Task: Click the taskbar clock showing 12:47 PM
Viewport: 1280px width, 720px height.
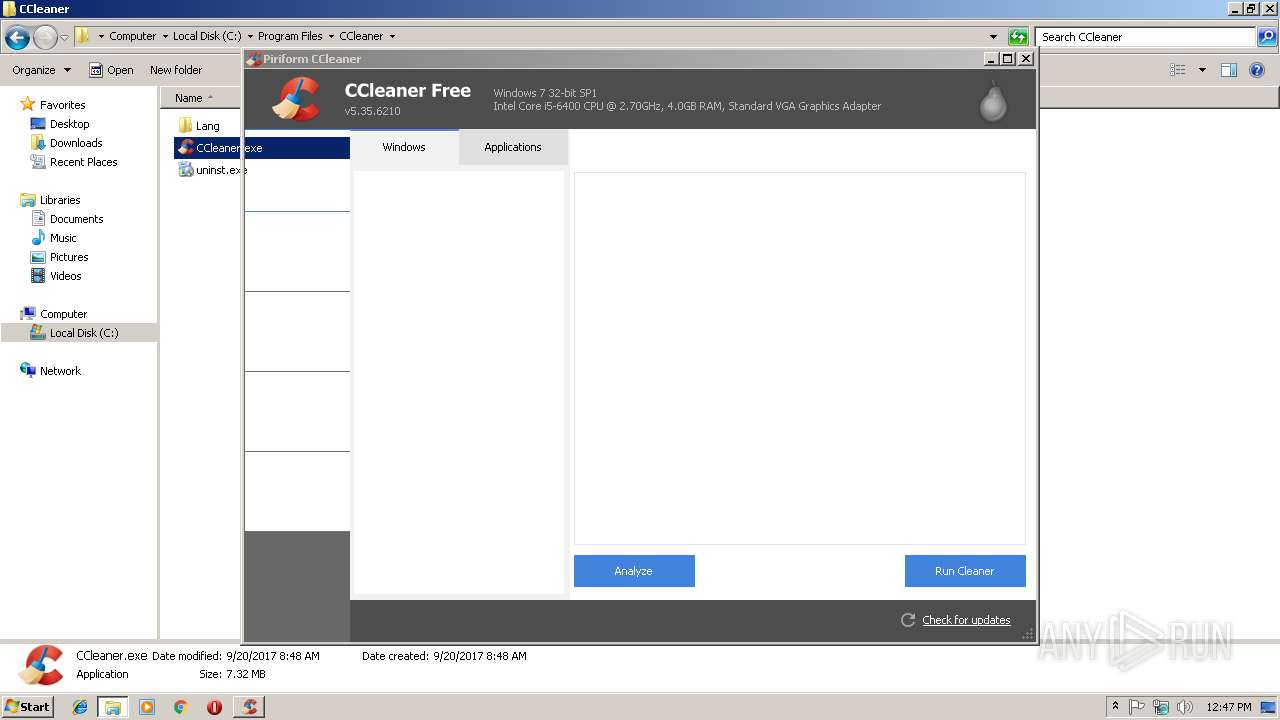Action: (x=1229, y=707)
